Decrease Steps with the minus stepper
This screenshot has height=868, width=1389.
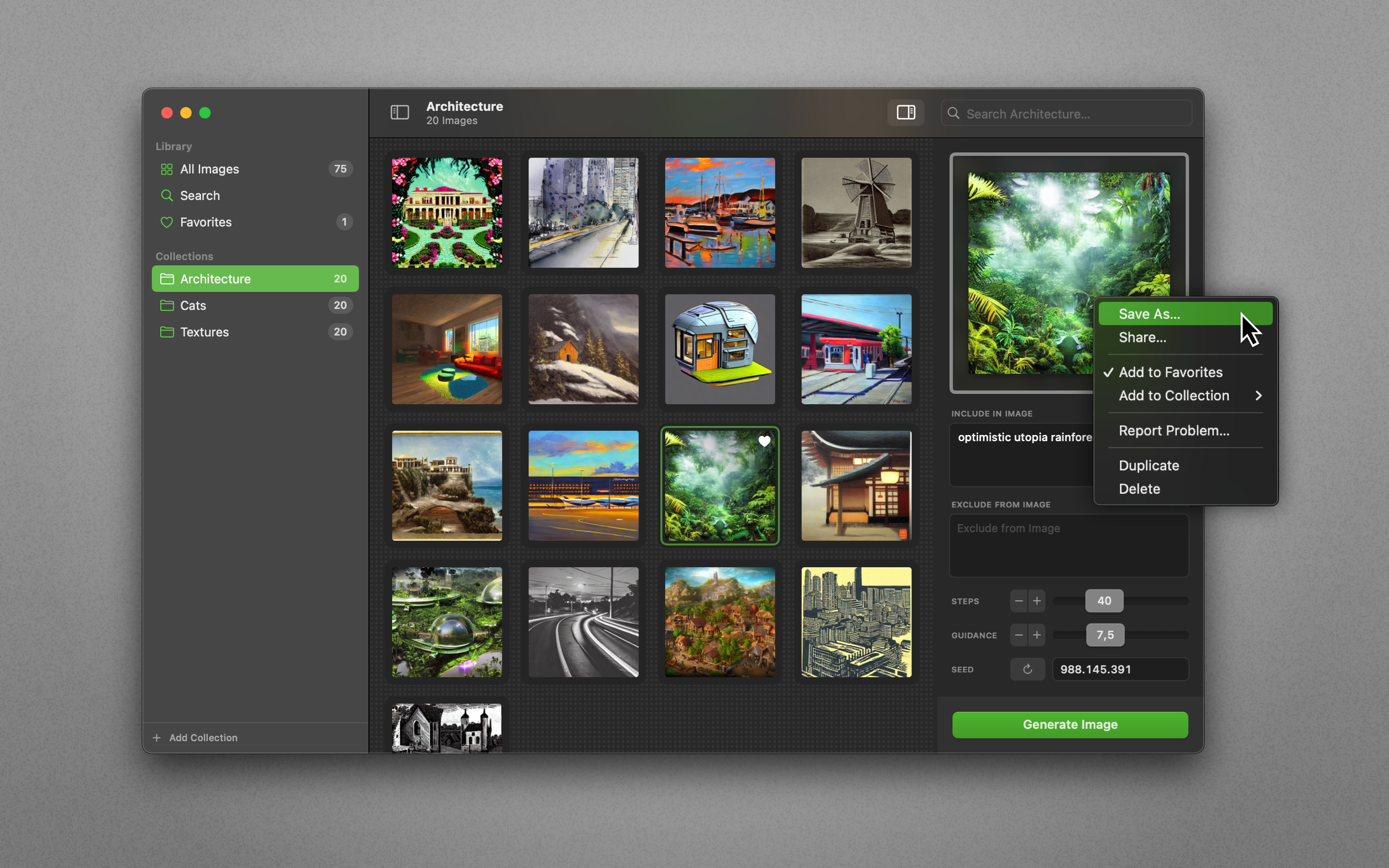click(1019, 601)
